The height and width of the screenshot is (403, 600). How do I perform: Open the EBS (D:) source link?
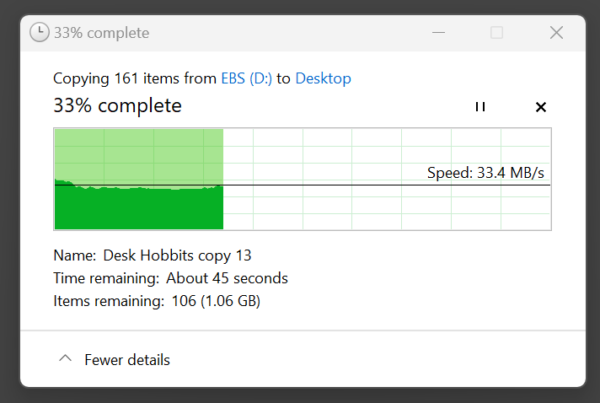pos(248,78)
